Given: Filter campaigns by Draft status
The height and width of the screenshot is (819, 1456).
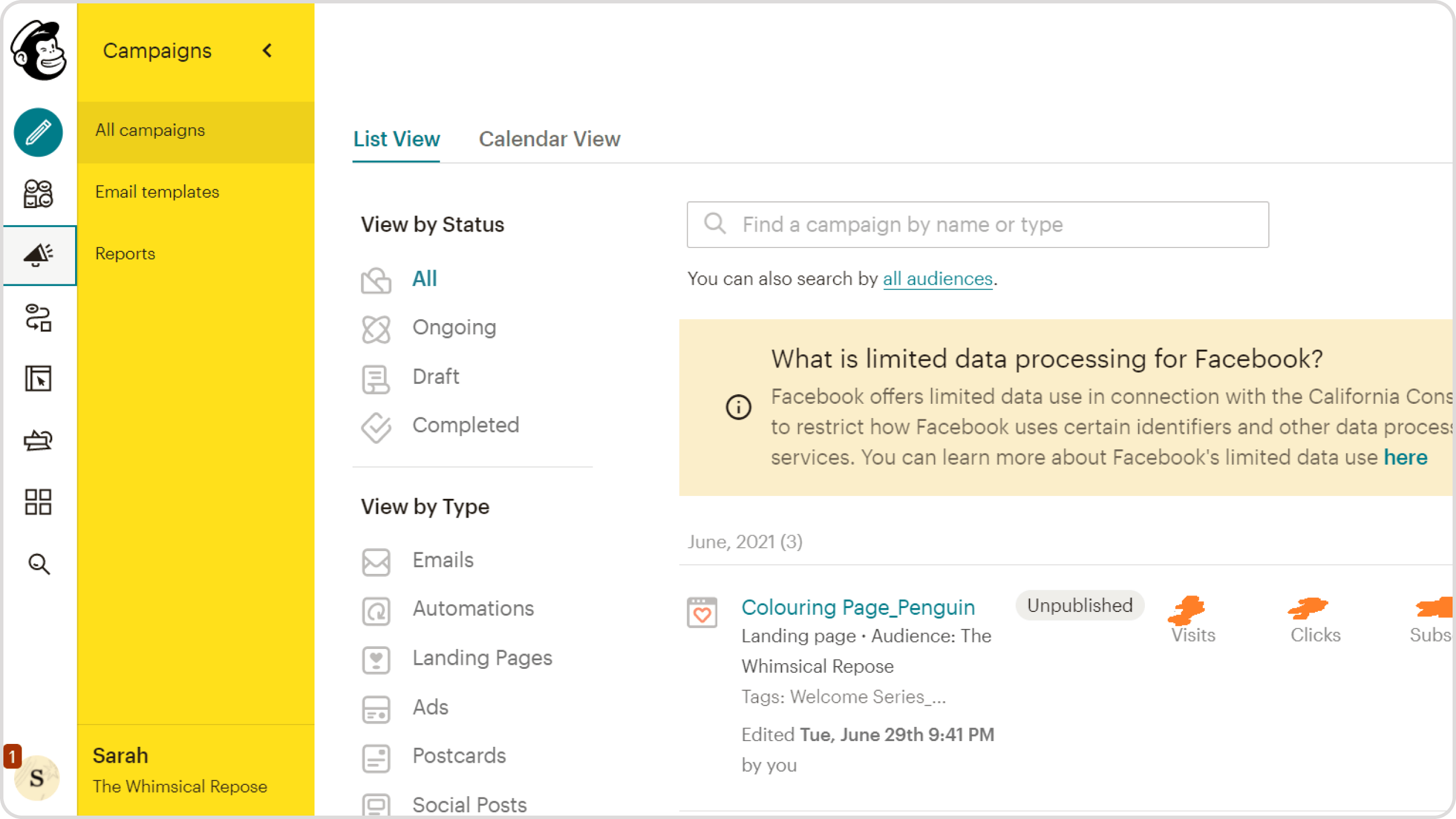Looking at the screenshot, I should pyautogui.click(x=434, y=377).
